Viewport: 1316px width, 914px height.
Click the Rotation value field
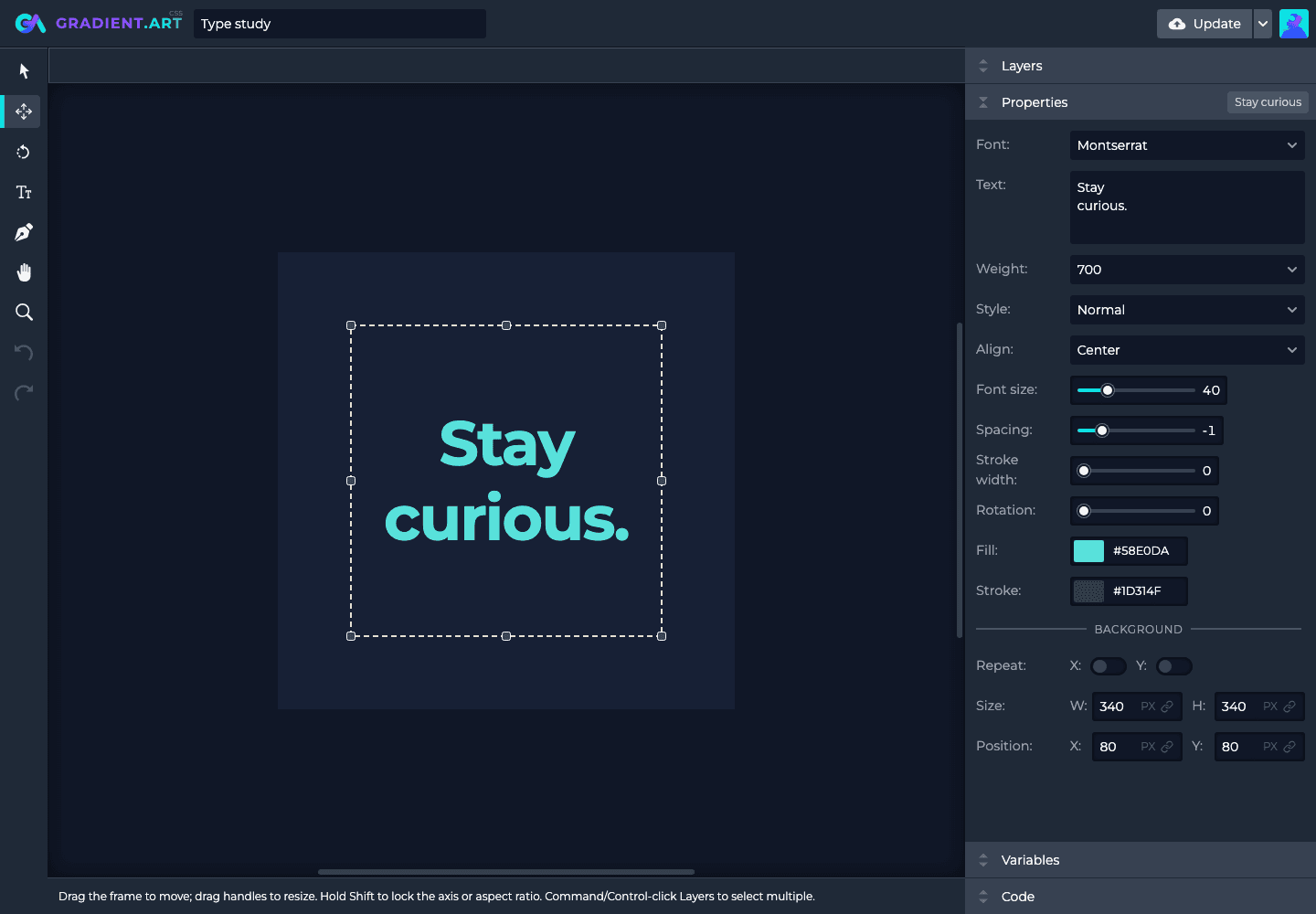1206,511
